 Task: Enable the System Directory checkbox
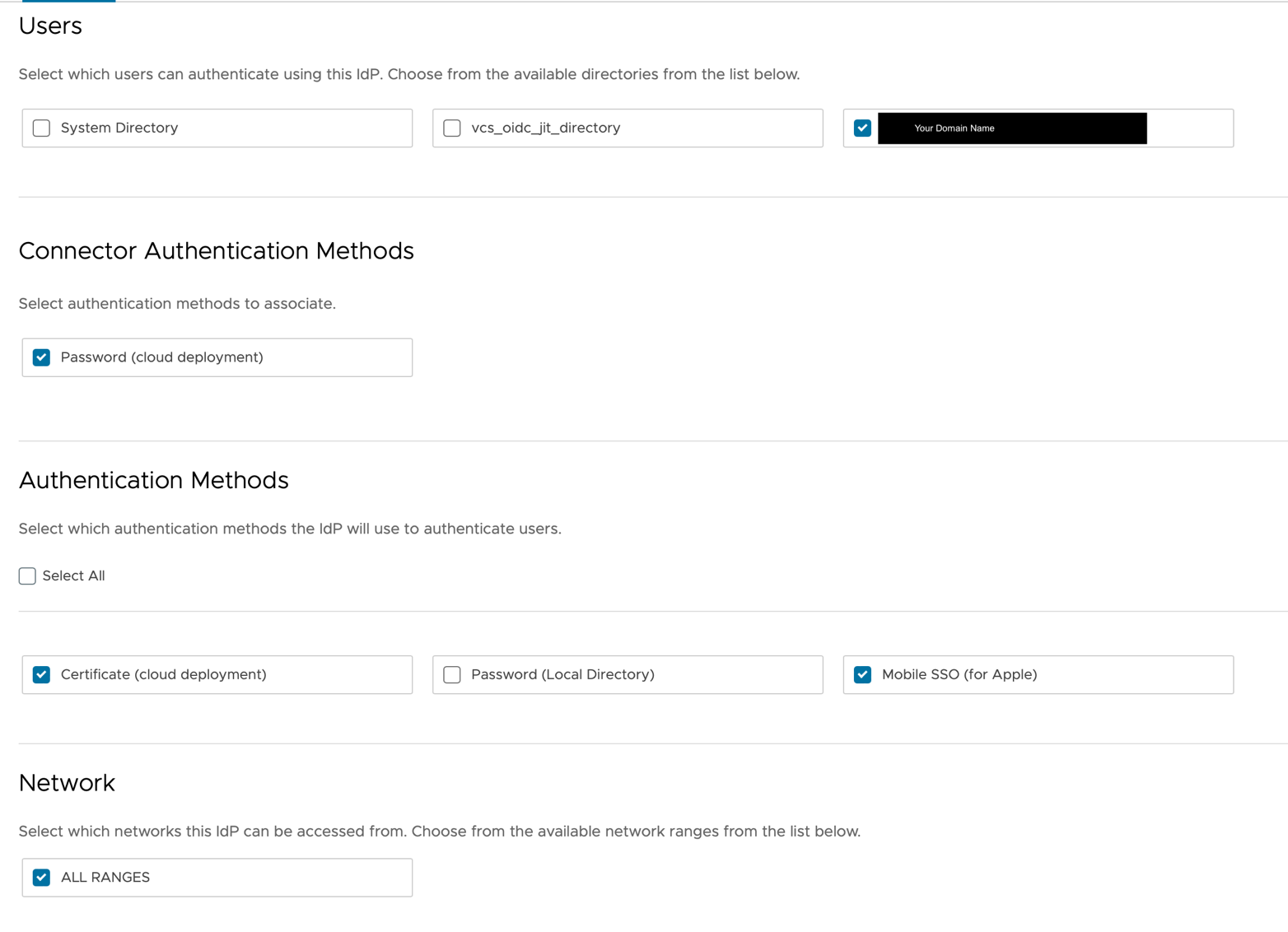(41, 128)
